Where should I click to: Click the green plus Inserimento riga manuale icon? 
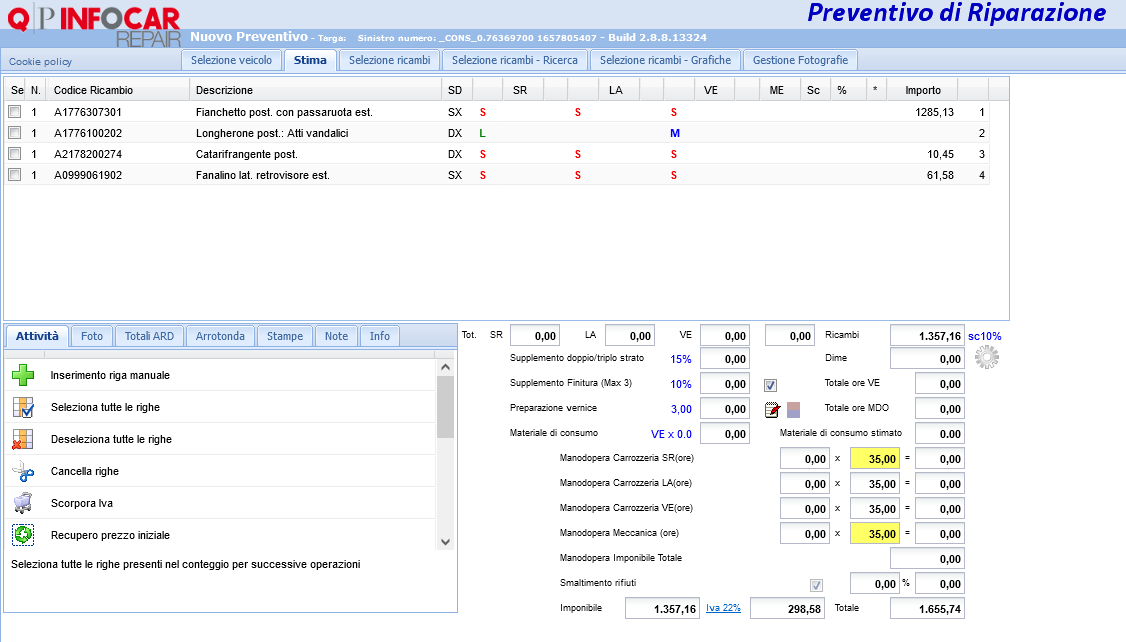pyautogui.click(x=23, y=375)
